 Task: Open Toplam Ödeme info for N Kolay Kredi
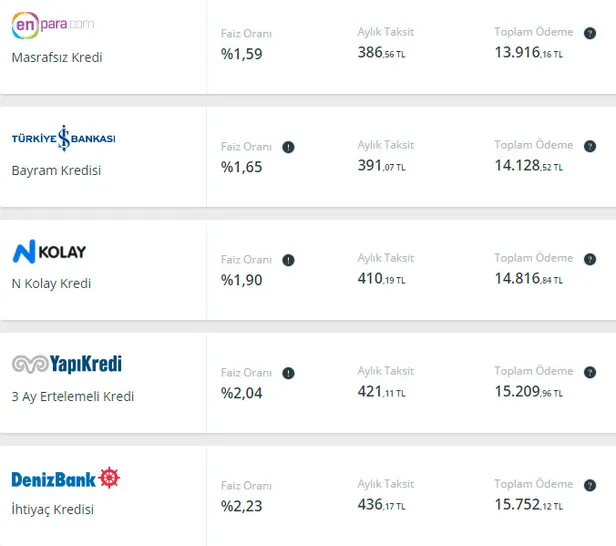590,258
